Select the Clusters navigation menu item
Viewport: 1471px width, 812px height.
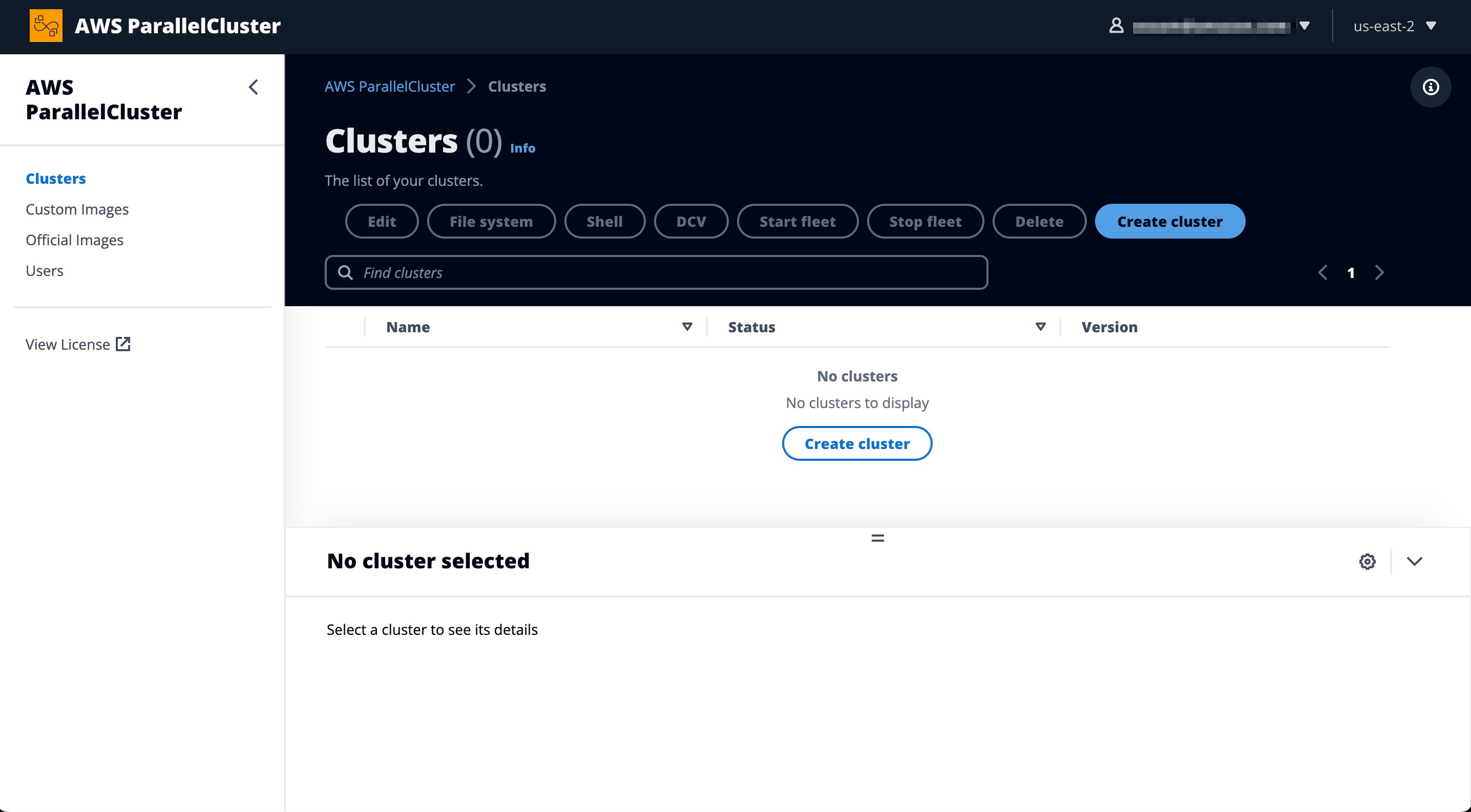(56, 178)
